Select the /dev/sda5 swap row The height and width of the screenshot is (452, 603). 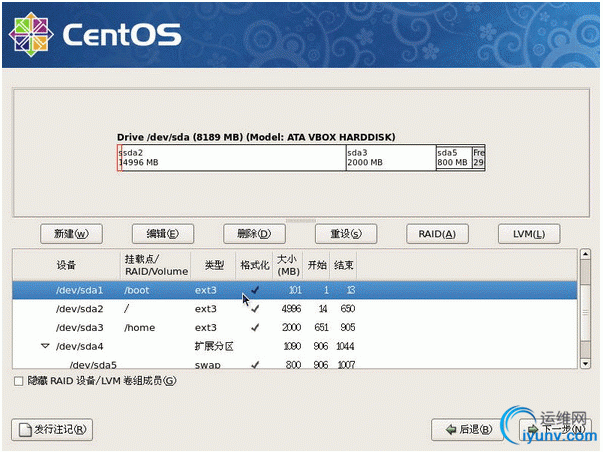point(295,364)
